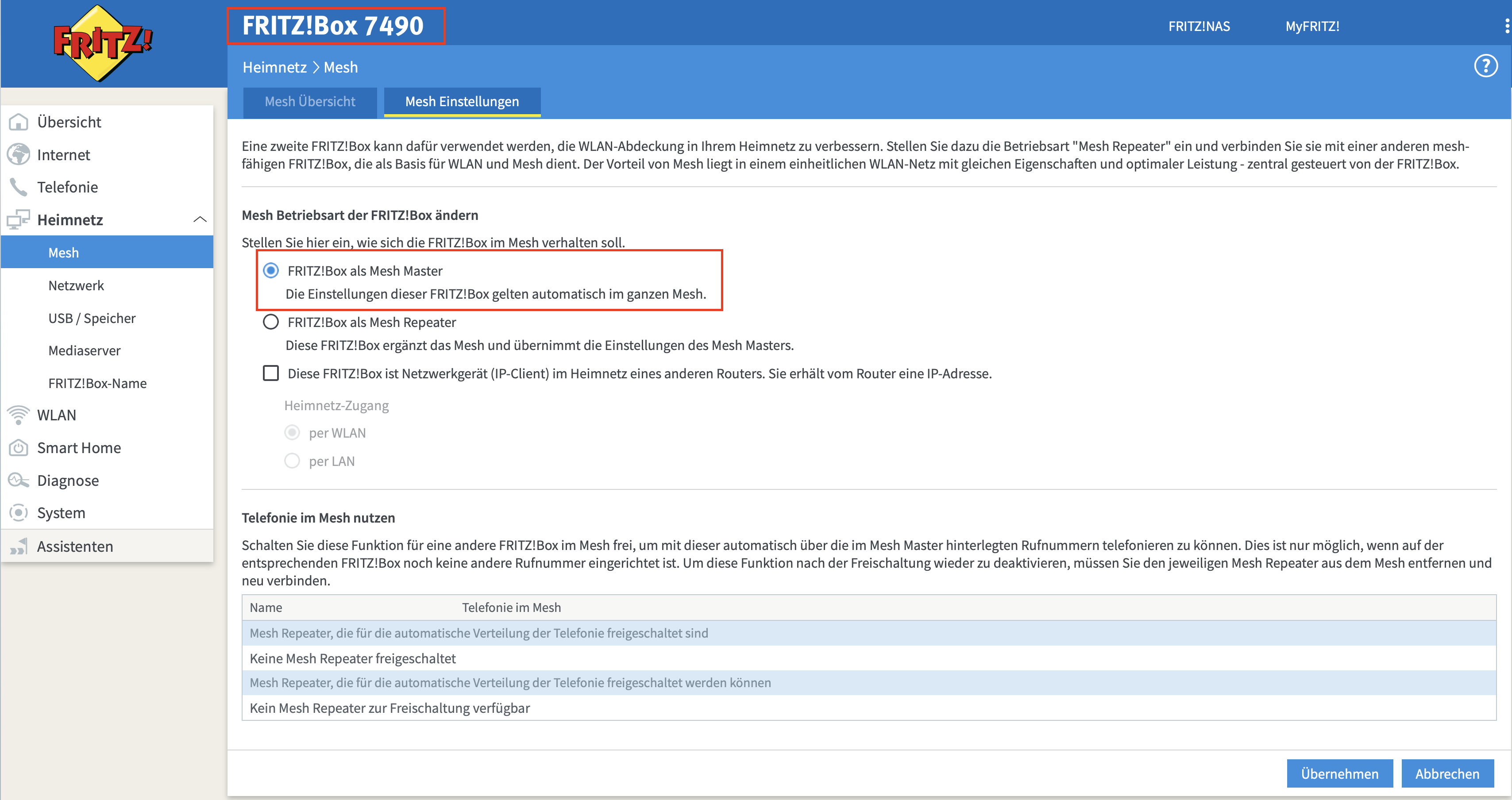This screenshot has height=800, width=1512.
Task: Click the Übernehmen button
Action: 1339,773
